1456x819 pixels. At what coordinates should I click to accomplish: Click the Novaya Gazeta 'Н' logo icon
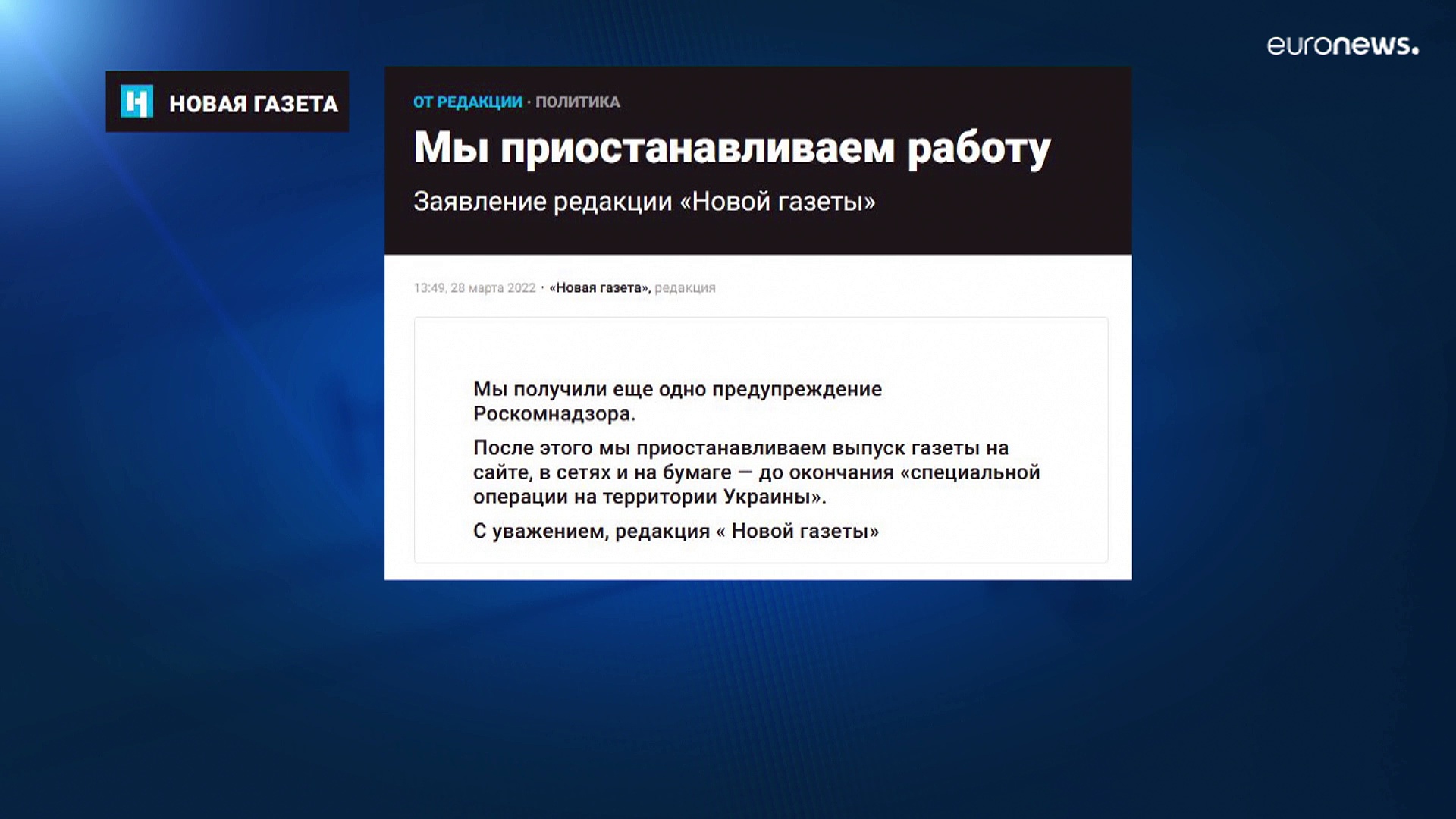point(136,102)
